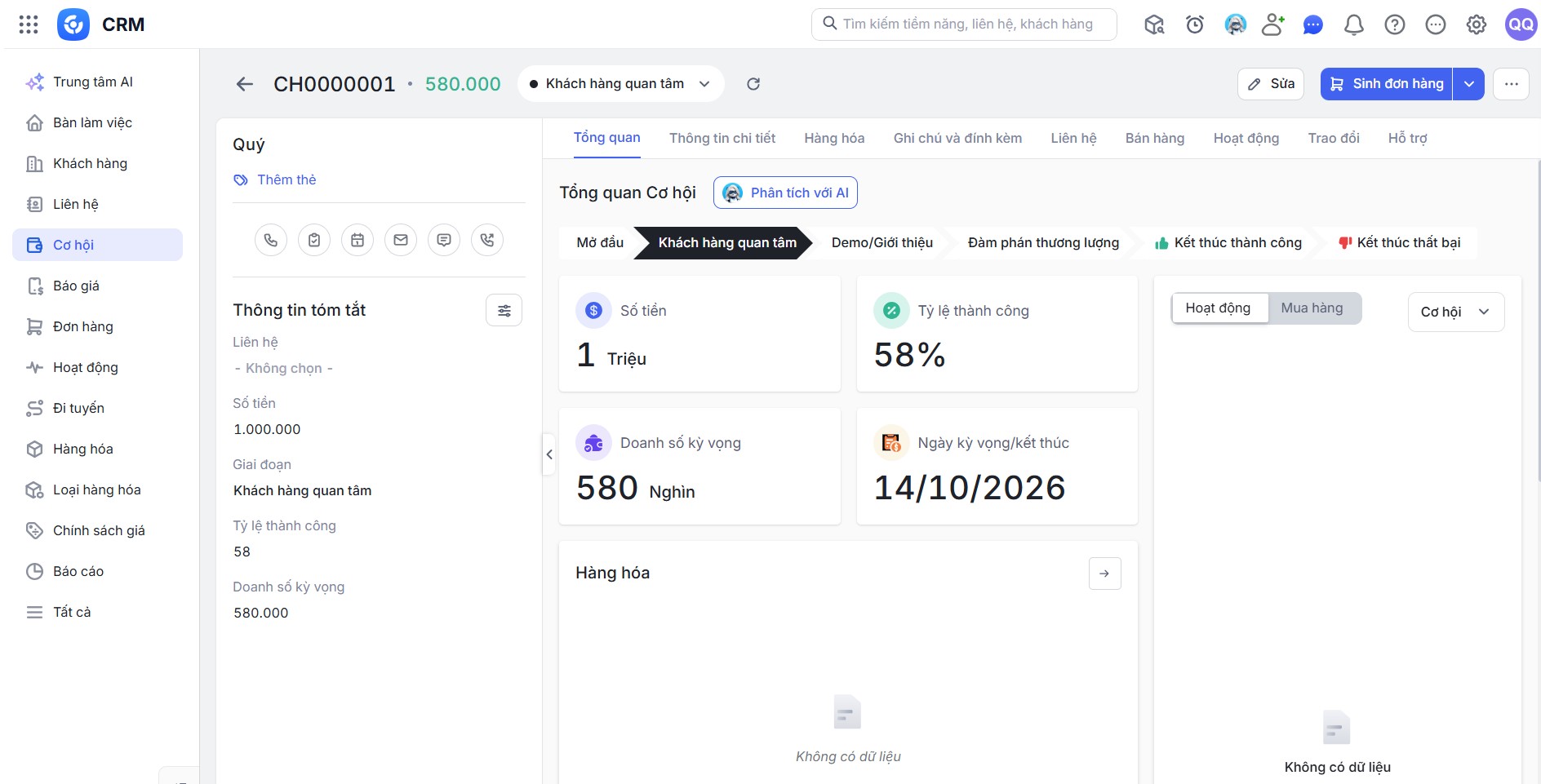Mark stage Kết thúc thành công
1541x784 pixels.
pyautogui.click(x=1228, y=243)
